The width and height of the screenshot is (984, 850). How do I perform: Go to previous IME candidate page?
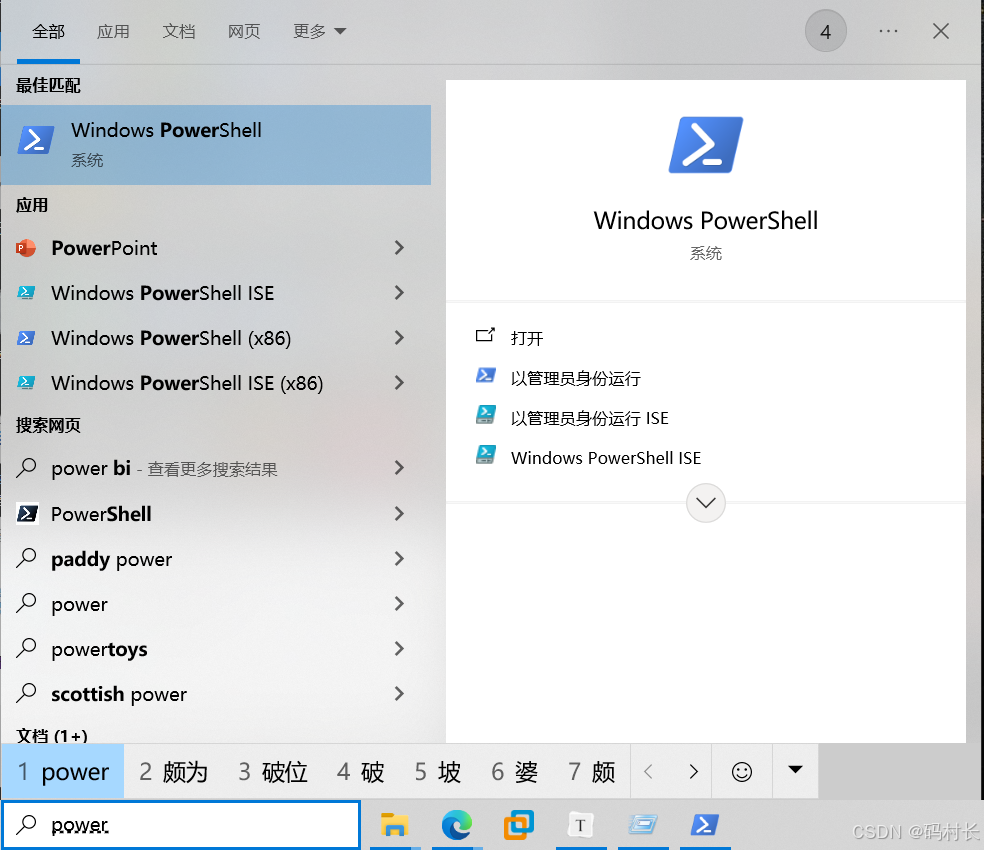pos(649,772)
